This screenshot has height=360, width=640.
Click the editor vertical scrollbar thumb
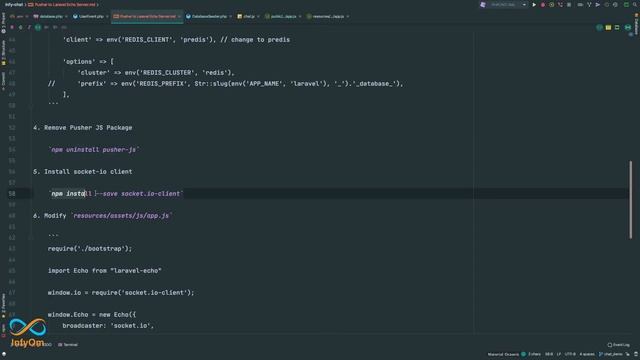(x=631, y=200)
